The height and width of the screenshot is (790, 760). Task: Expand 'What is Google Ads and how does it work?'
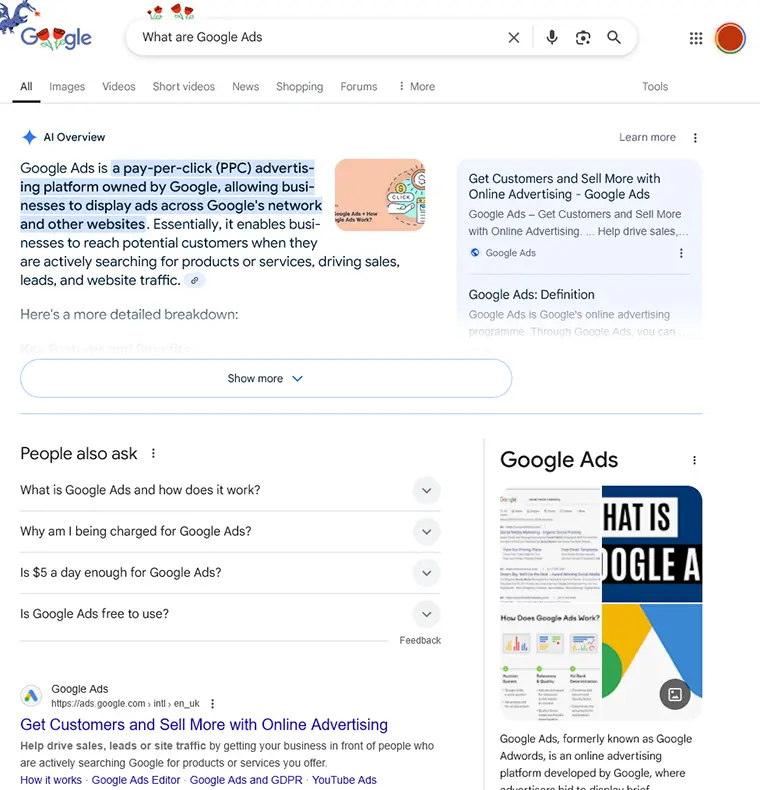230,490
